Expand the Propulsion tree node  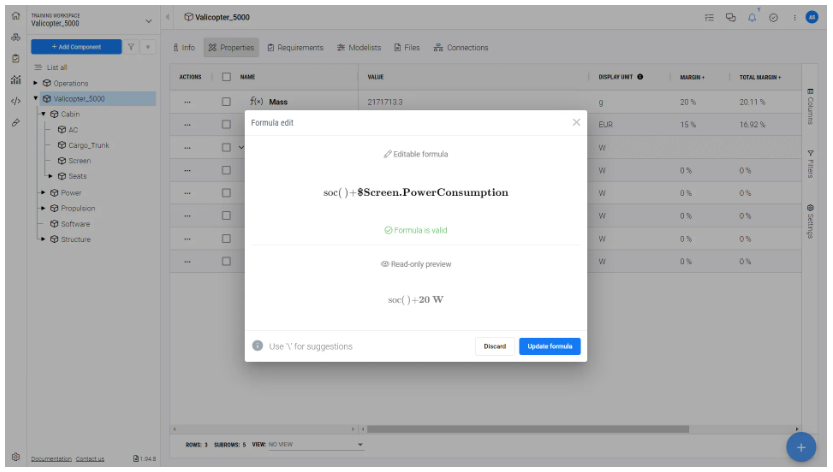tap(44, 208)
